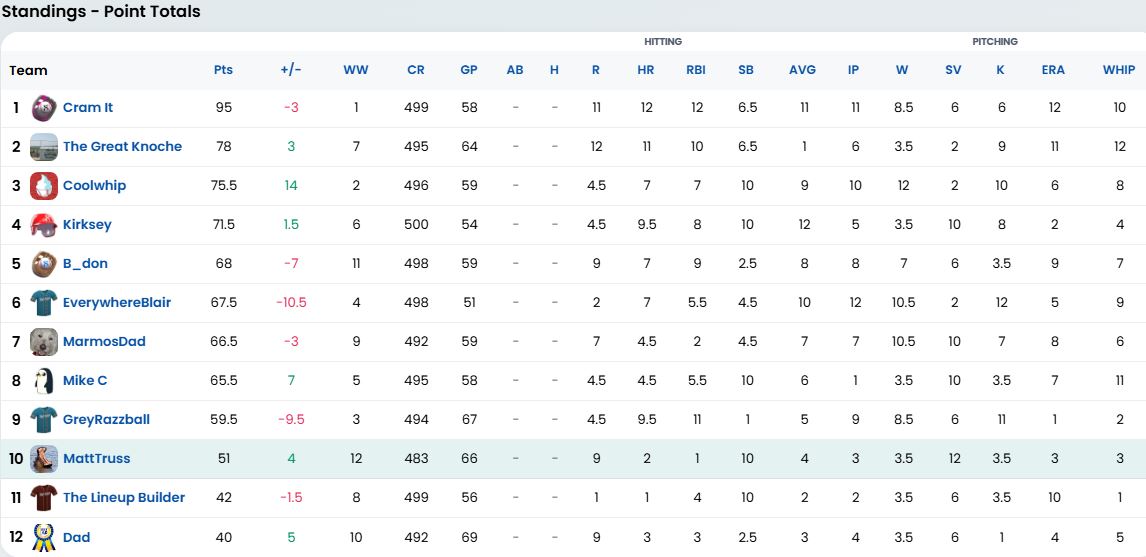Viewport: 1146px width, 557px height.
Task: Open MattTruss team link
Action: point(96,459)
